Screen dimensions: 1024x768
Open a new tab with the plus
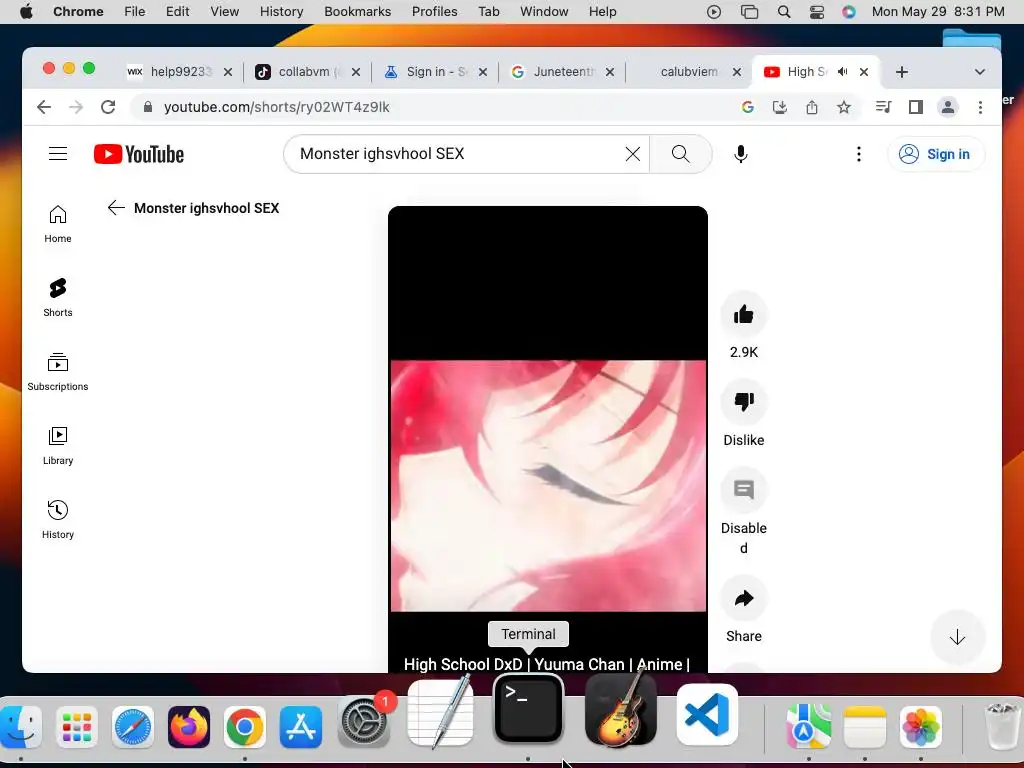(902, 72)
